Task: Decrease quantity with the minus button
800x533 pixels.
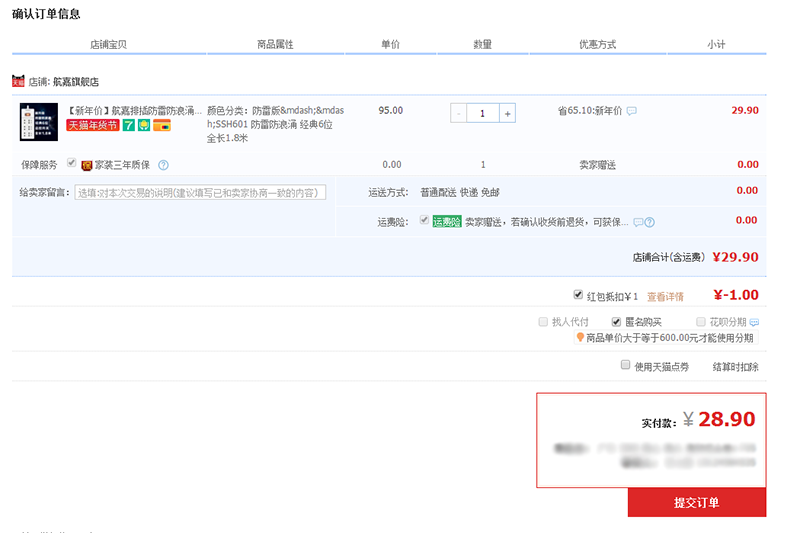Action: [x=459, y=113]
